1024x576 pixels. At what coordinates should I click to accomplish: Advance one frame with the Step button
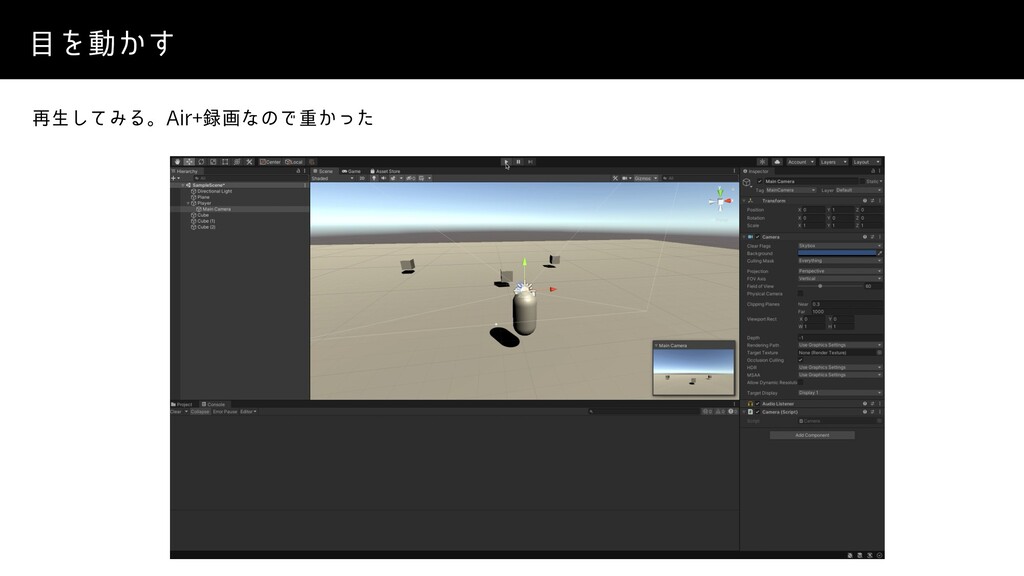click(530, 162)
